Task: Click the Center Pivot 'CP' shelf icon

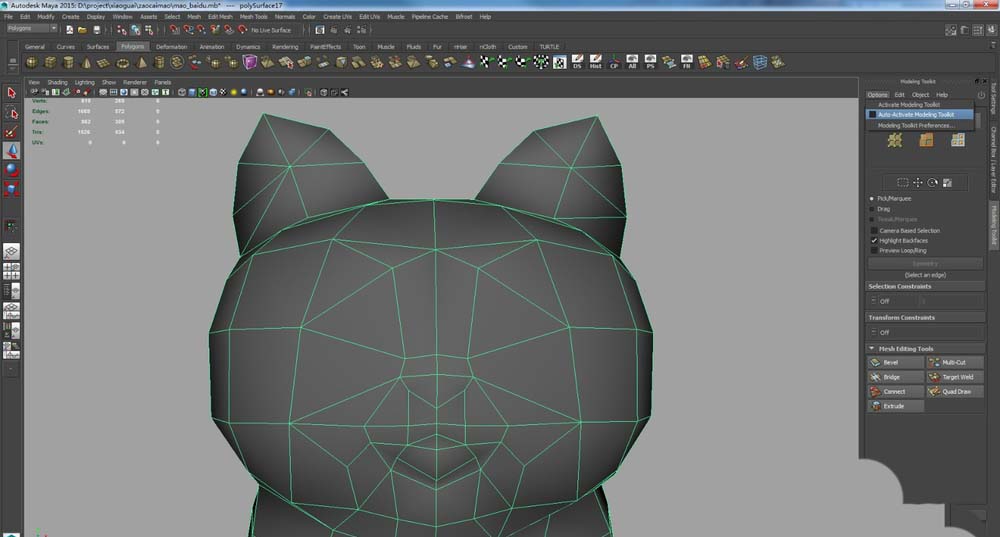Action: click(x=614, y=63)
